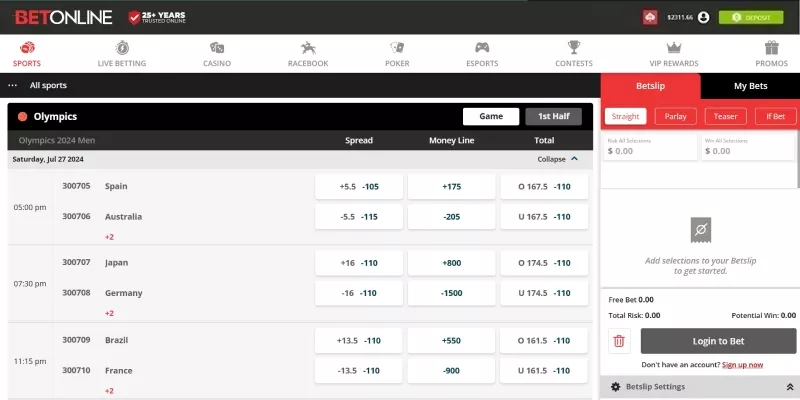Click the Risk All Selections amount field
Image resolution: width=800 pixels, height=400 pixels.
pyautogui.click(x=650, y=147)
